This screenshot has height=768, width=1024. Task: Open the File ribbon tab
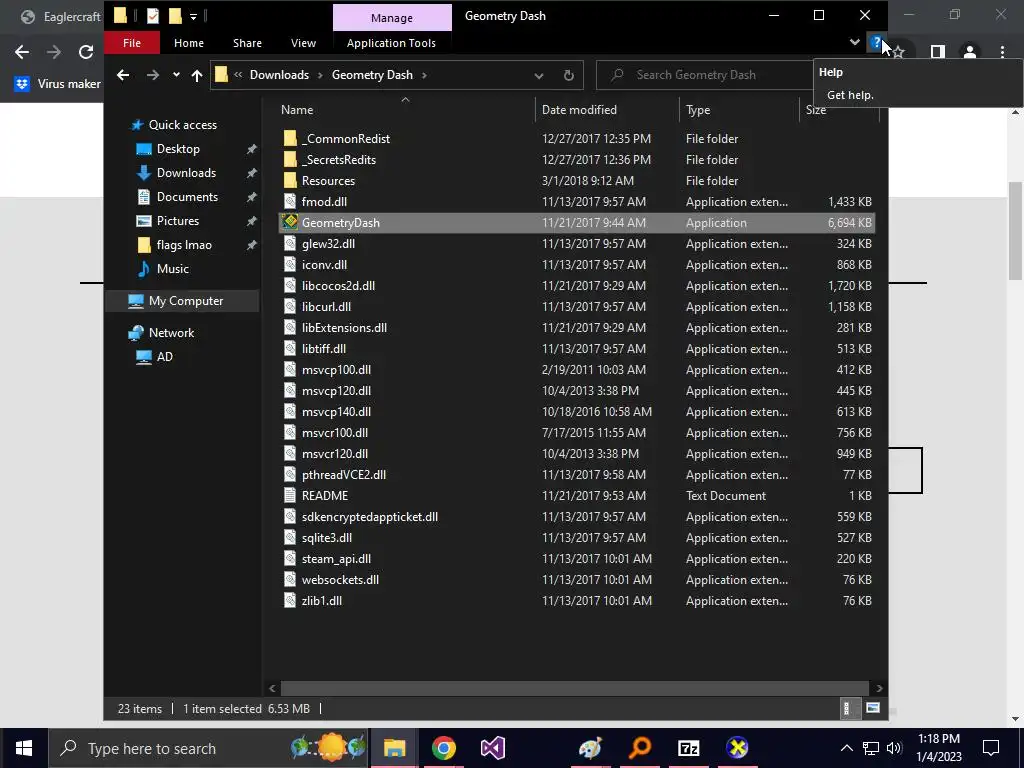(x=131, y=43)
